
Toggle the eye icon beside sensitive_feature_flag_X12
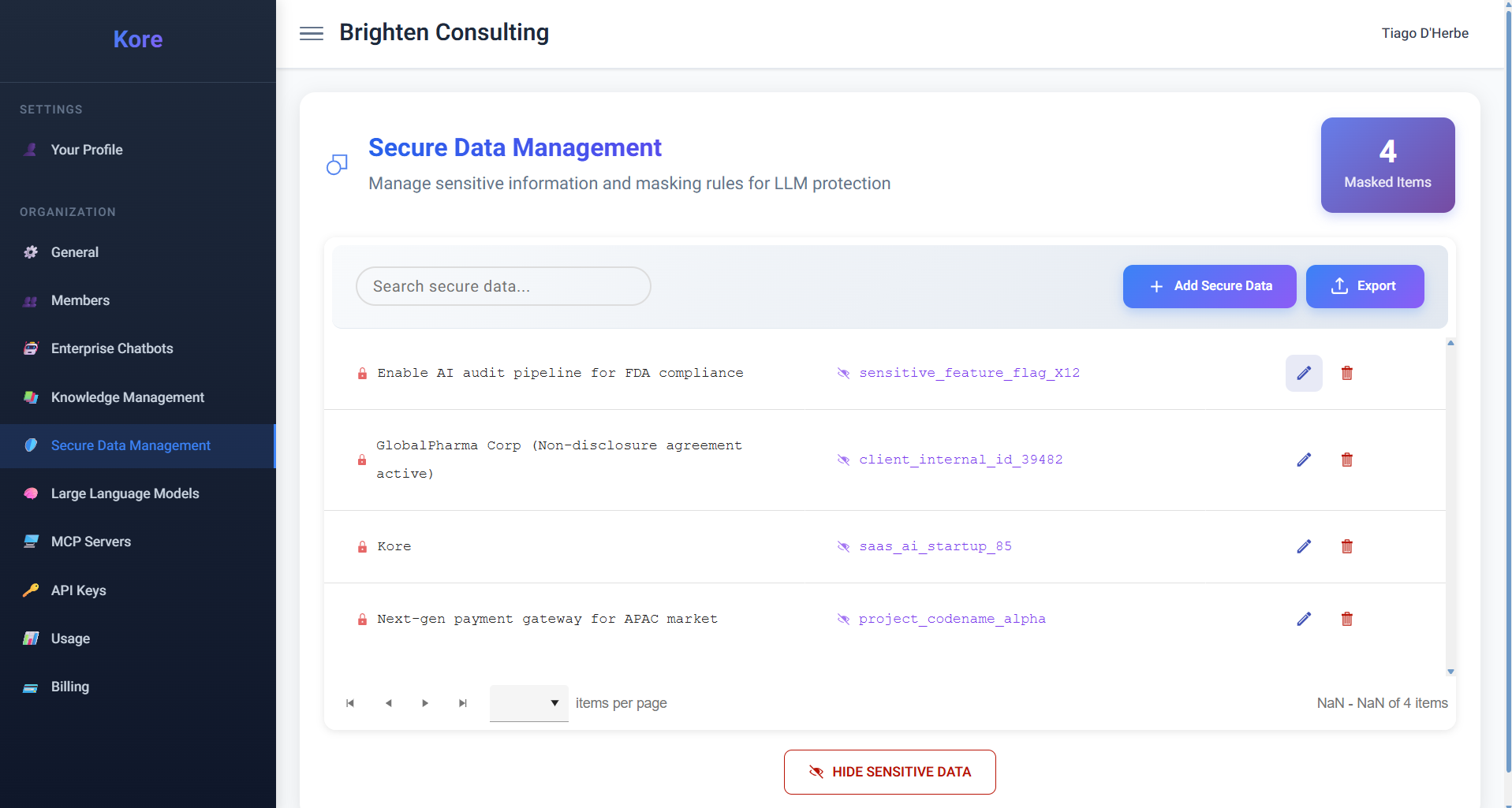[x=843, y=373]
